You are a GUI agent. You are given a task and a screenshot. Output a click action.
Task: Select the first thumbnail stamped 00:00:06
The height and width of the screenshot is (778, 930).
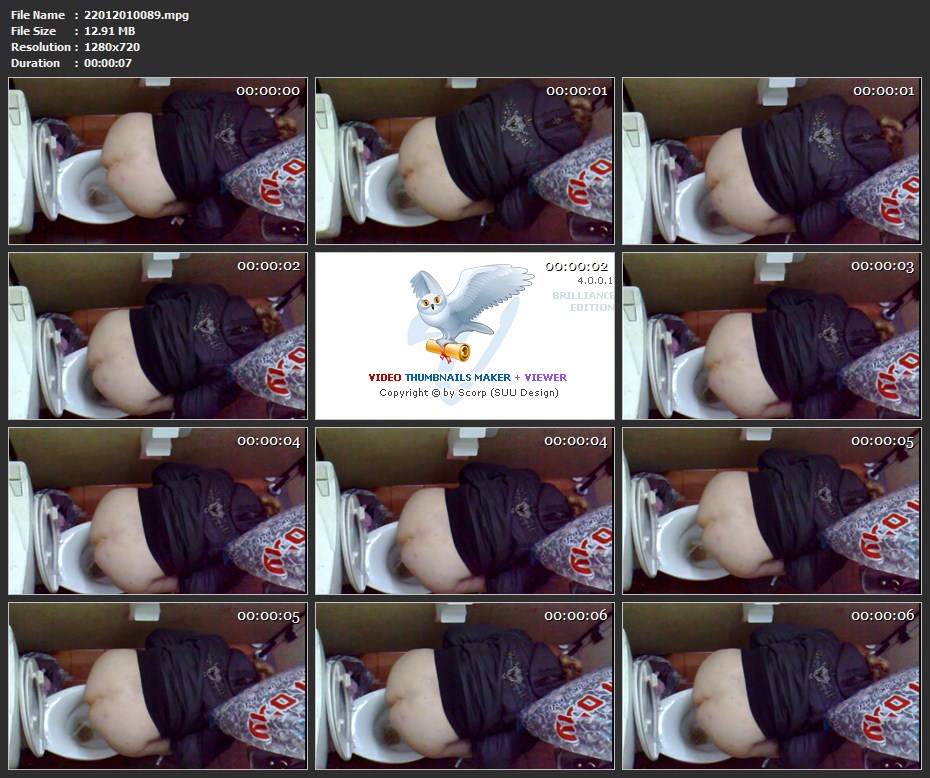coord(464,686)
